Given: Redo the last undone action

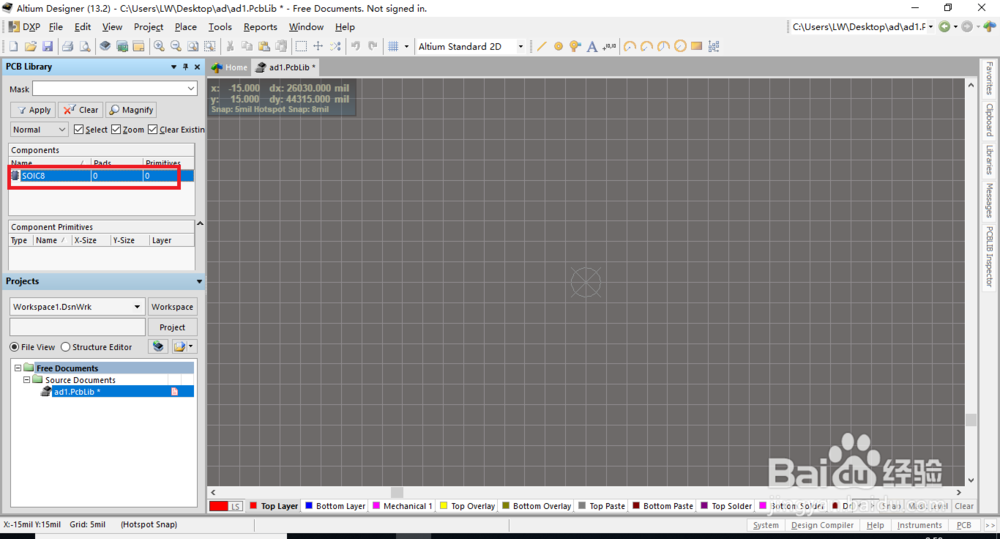Looking at the screenshot, I should pyautogui.click(x=373, y=46).
